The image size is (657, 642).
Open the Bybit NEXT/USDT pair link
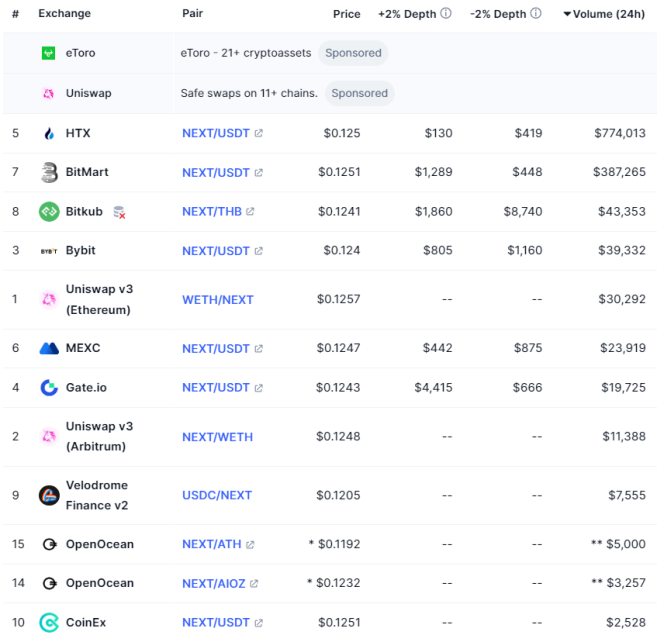216,251
